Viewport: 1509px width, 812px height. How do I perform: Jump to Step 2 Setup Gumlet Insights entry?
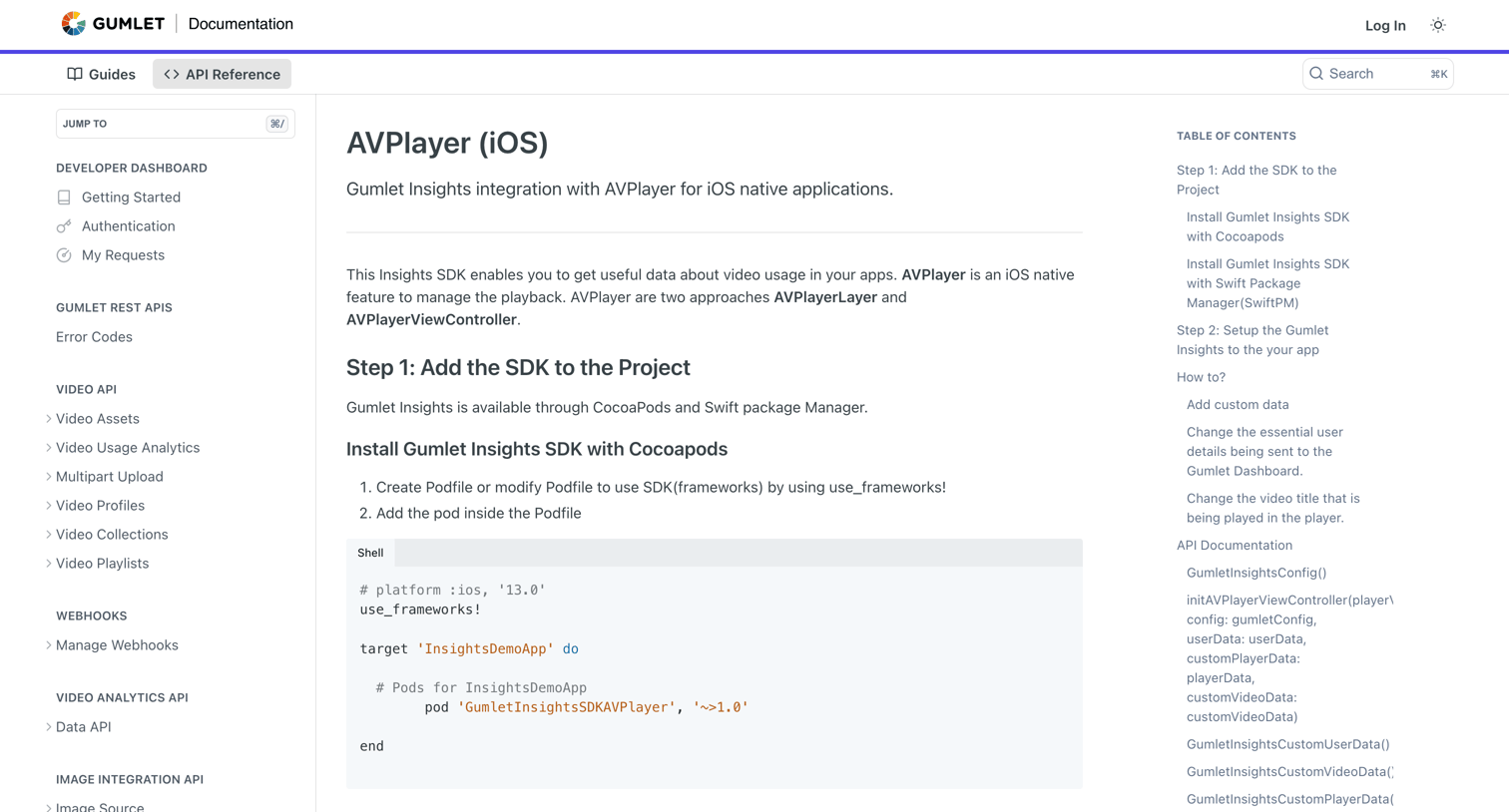[1253, 340]
